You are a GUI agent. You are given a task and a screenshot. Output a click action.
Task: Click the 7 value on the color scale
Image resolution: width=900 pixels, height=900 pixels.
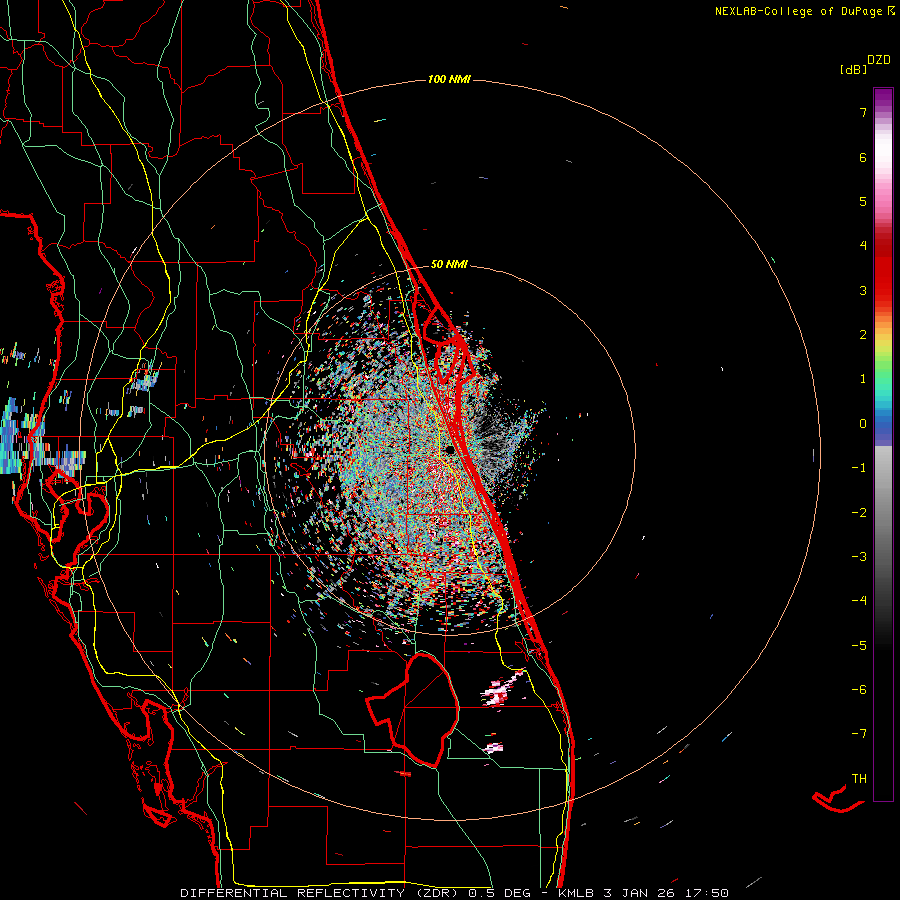point(863,112)
